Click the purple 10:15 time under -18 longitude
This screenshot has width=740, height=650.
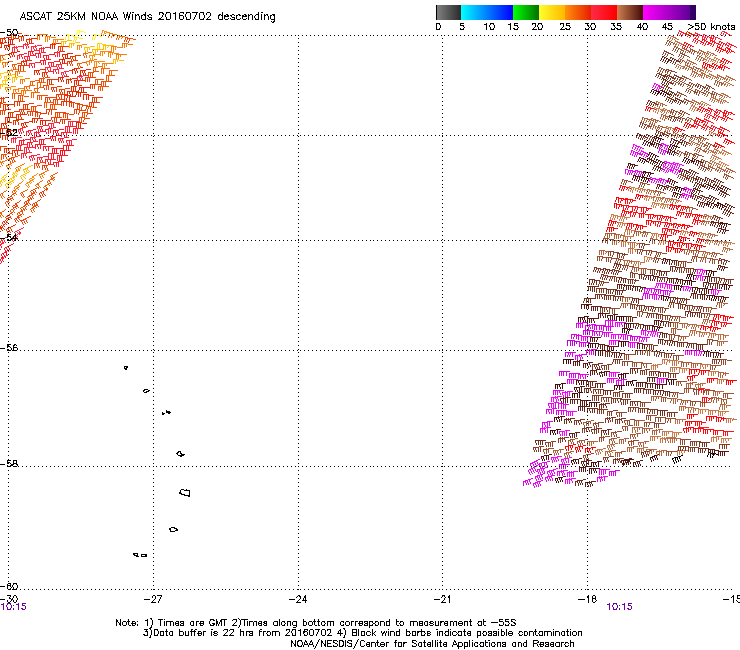point(619,607)
